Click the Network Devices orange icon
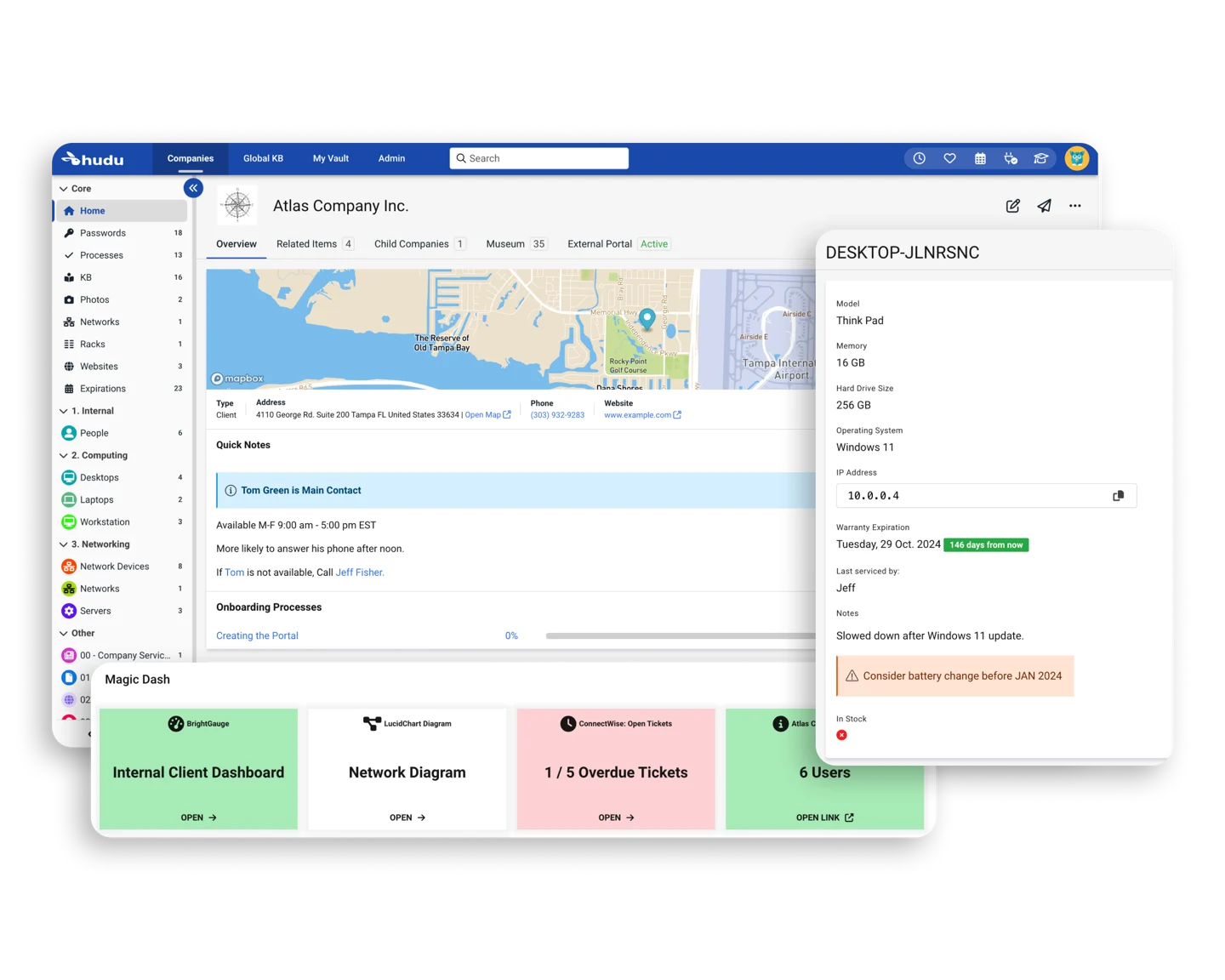The width and height of the screenshot is (1225, 980). point(69,567)
